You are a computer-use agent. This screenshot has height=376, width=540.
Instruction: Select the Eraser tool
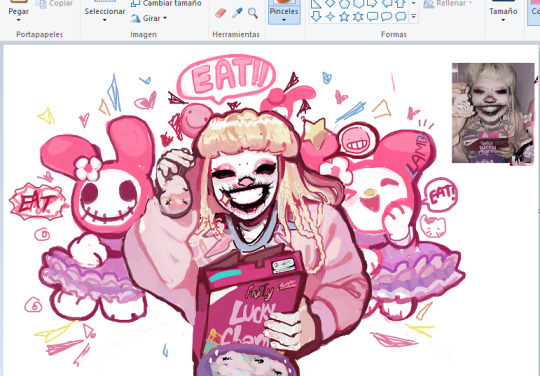point(220,13)
